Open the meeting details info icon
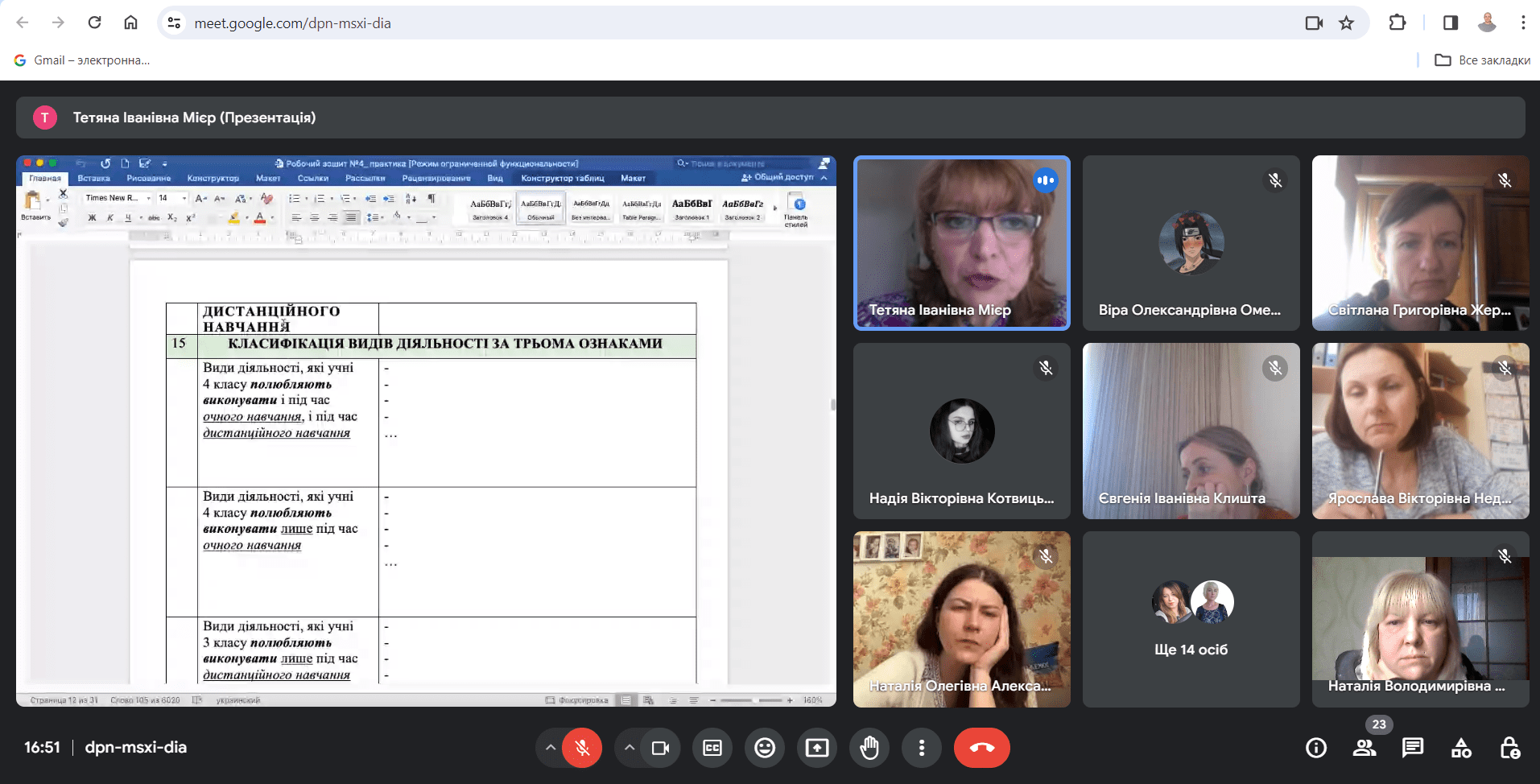The image size is (1540, 784). [1316, 748]
